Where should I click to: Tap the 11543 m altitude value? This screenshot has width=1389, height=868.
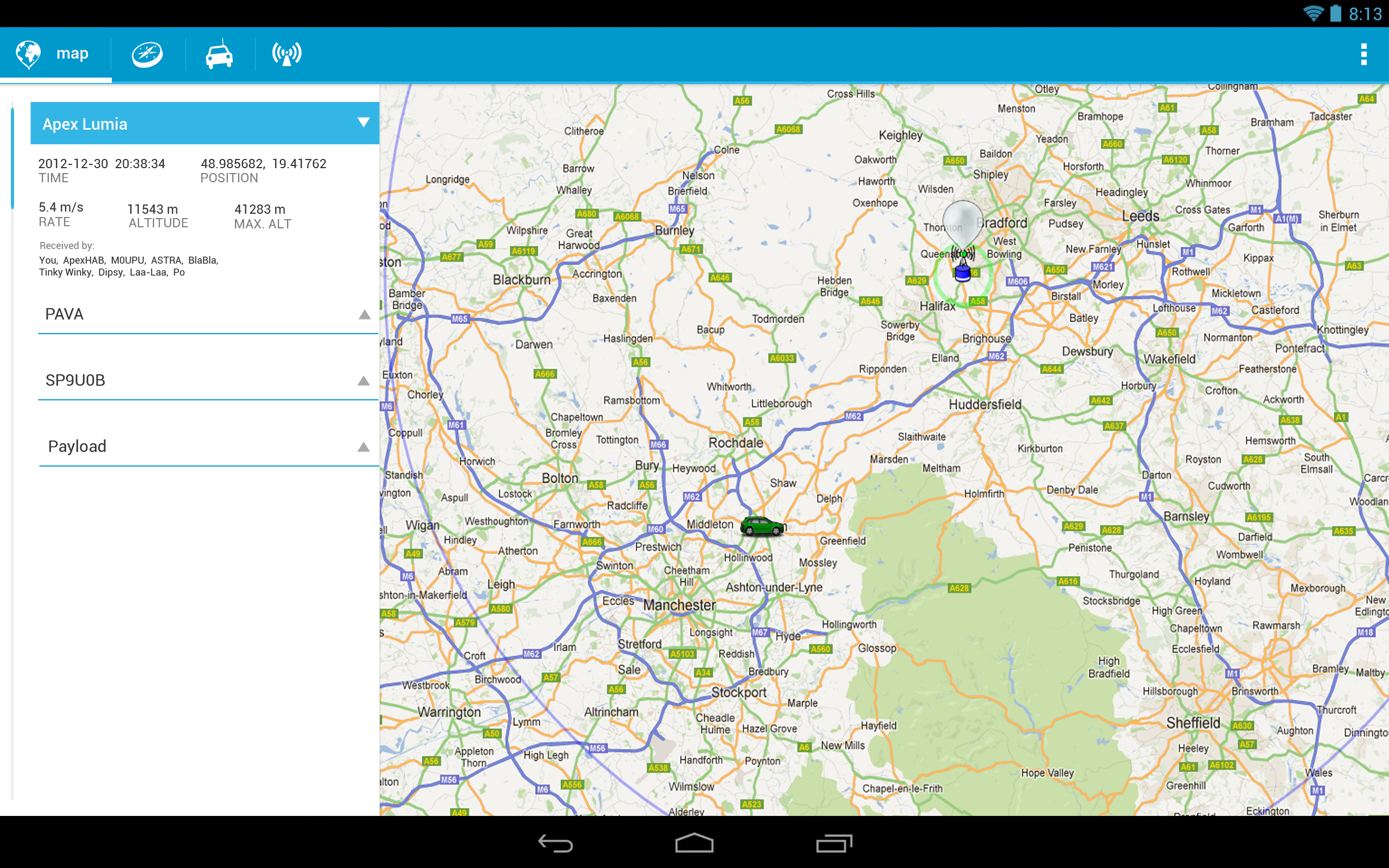coord(152,209)
